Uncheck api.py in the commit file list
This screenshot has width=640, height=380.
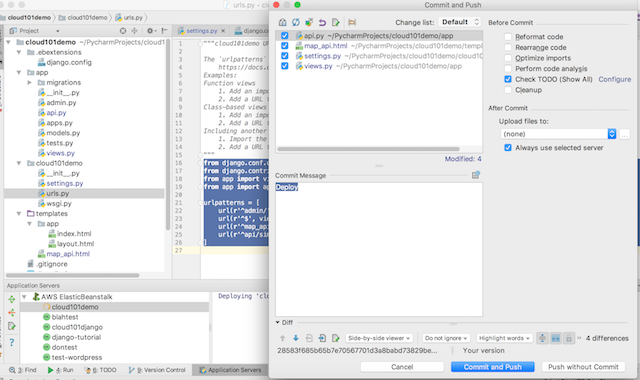pyautogui.click(x=284, y=36)
